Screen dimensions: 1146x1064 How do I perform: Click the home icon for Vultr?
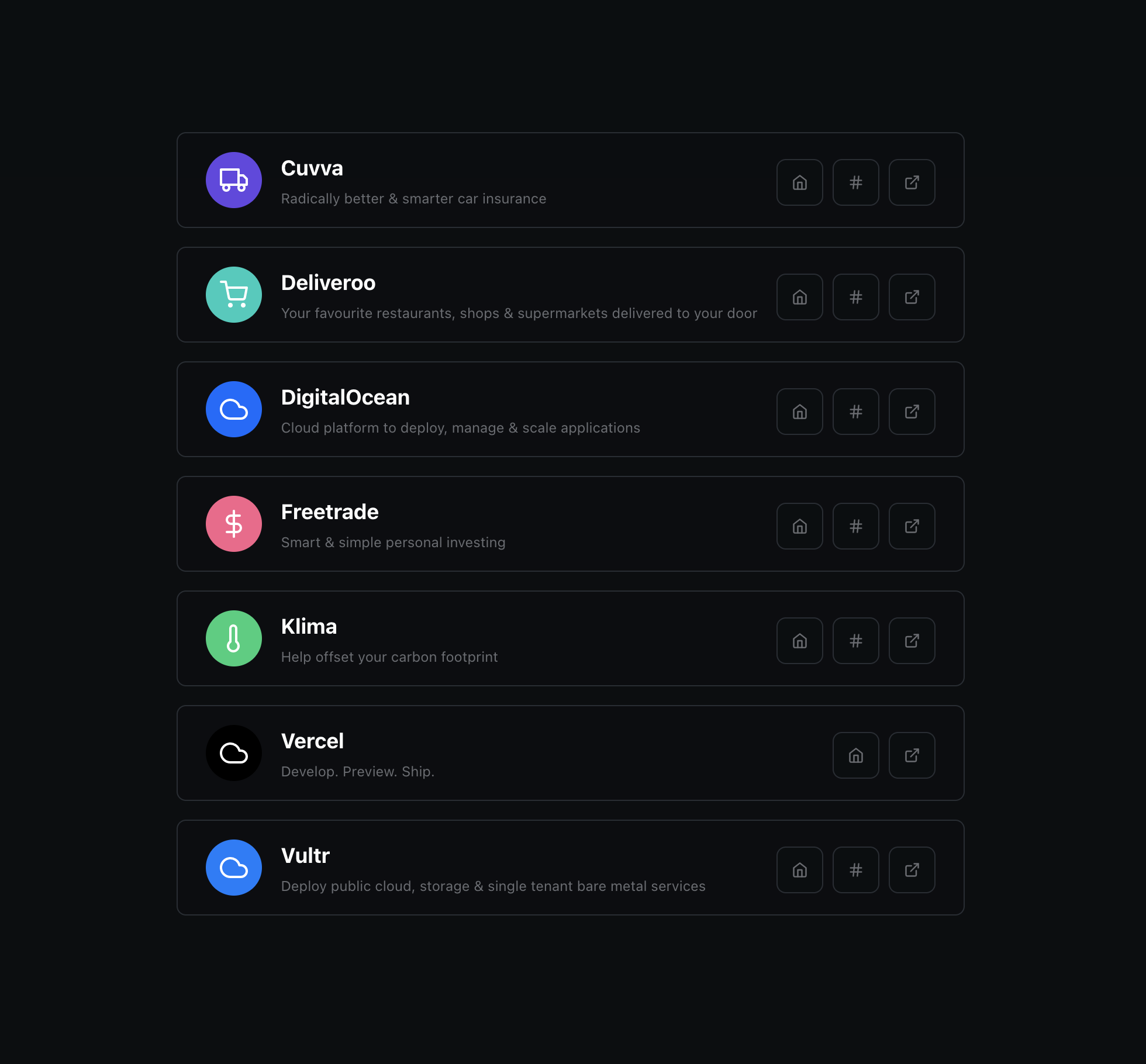[800, 870]
